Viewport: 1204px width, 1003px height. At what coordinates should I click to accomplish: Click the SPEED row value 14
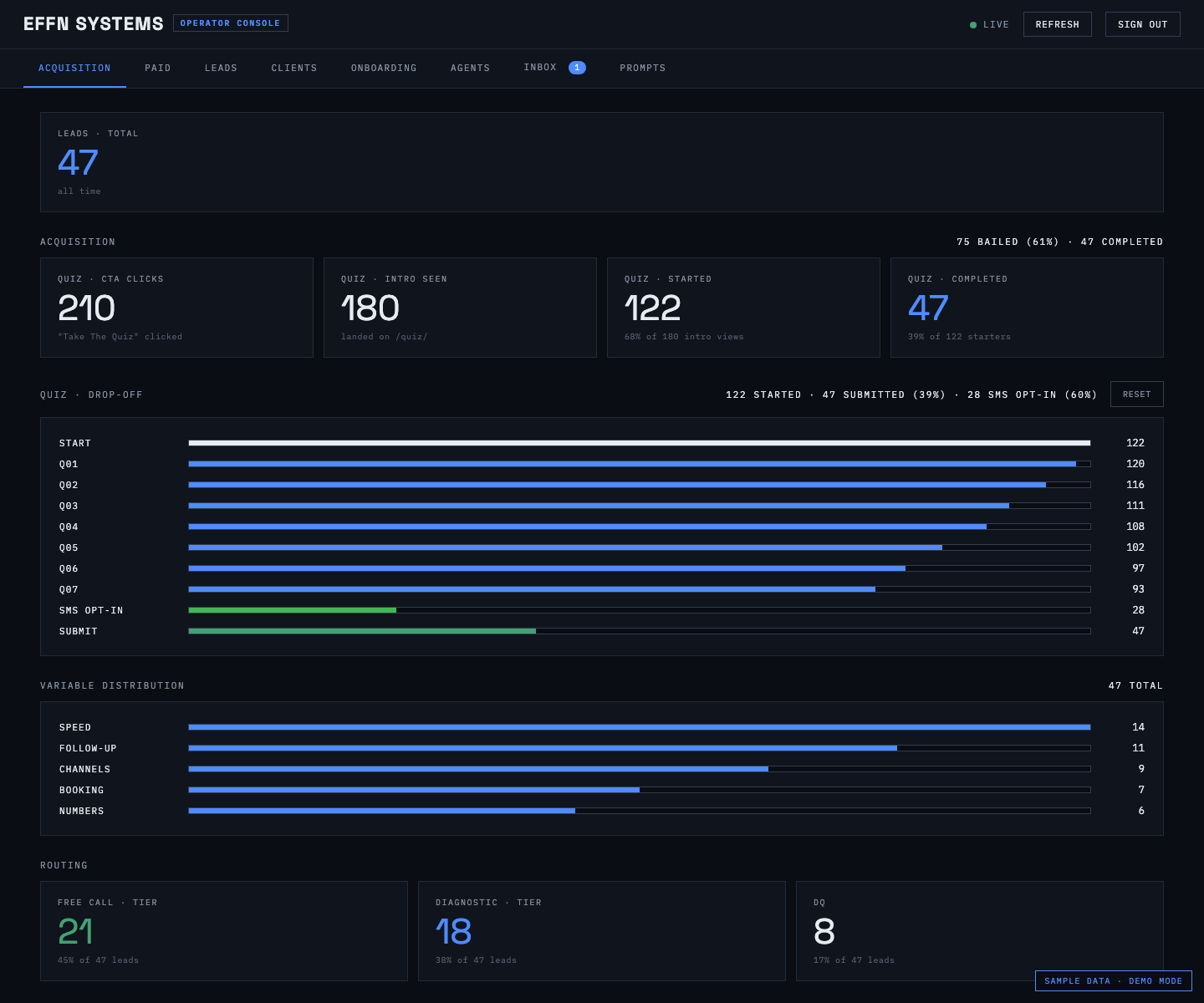[x=1138, y=727]
